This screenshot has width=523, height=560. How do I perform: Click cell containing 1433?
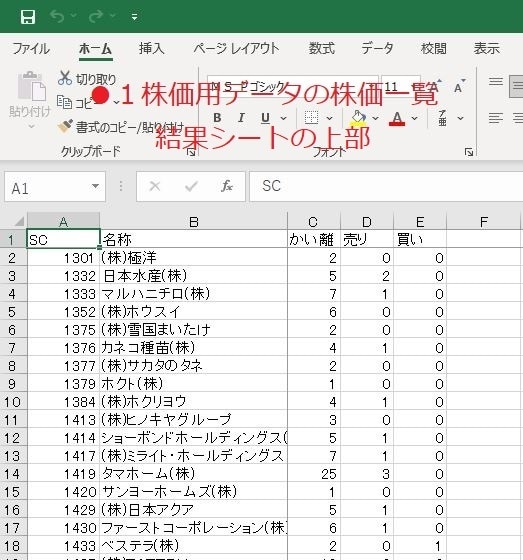(63, 546)
